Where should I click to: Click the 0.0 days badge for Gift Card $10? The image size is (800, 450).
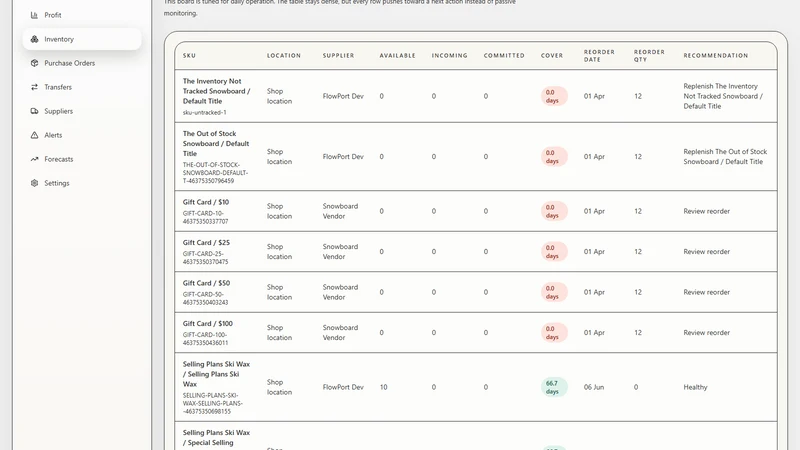tap(554, 211)
